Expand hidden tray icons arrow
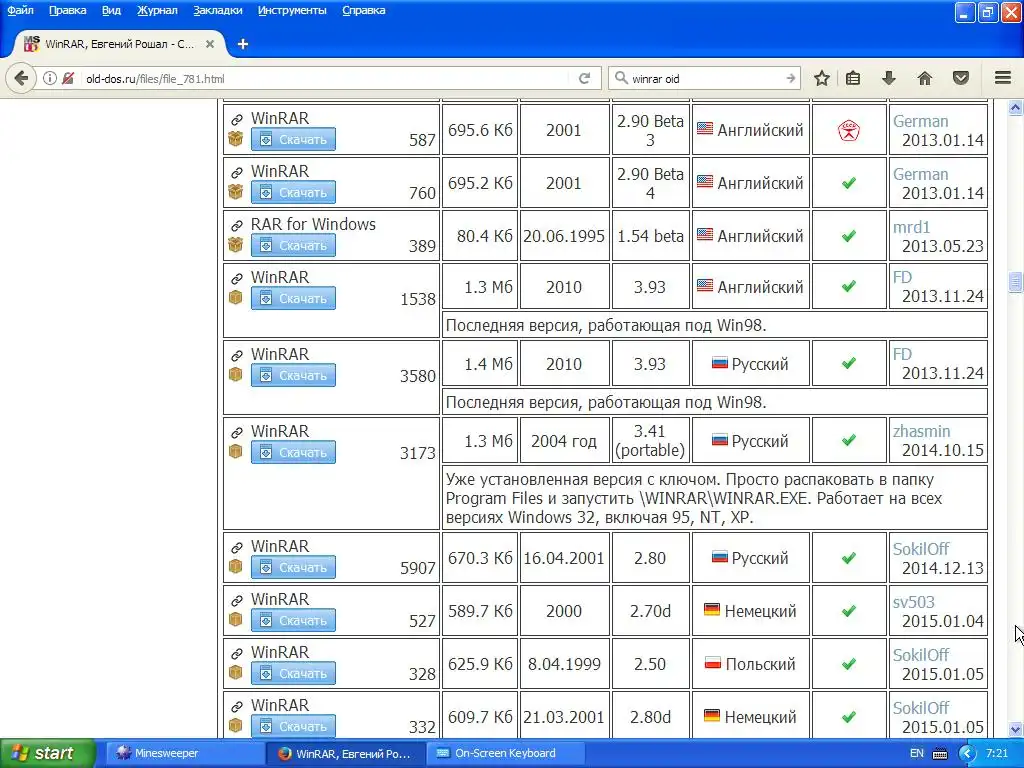The height and width of the screenshot is (768, 1024). tap(967, 753)
